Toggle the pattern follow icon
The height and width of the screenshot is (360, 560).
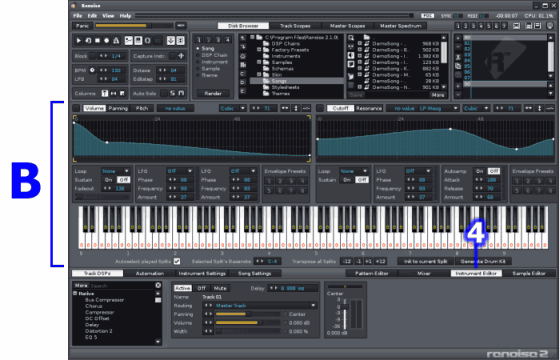click(x=129, y=40)
